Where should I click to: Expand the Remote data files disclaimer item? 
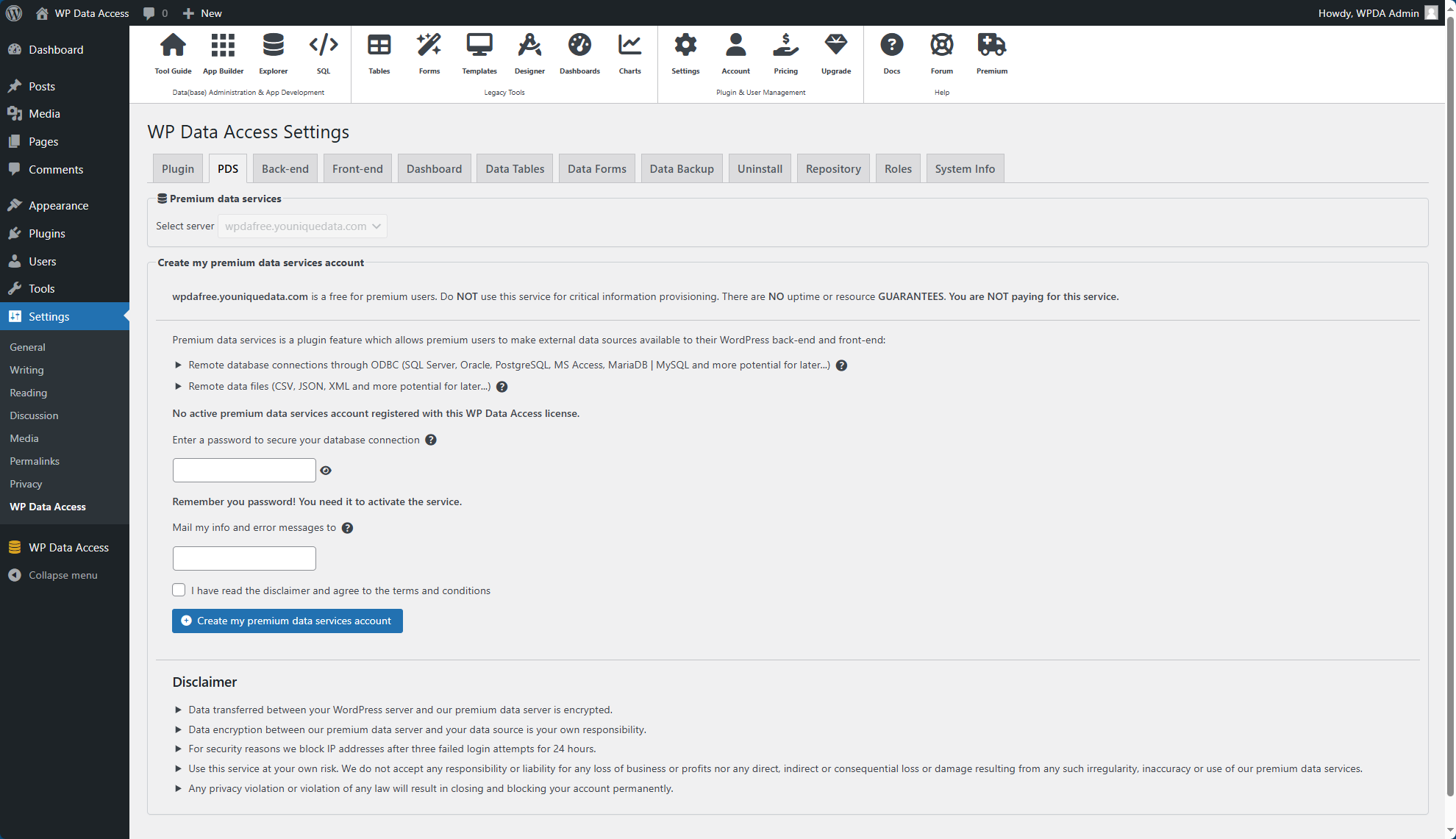coord(178,386)
